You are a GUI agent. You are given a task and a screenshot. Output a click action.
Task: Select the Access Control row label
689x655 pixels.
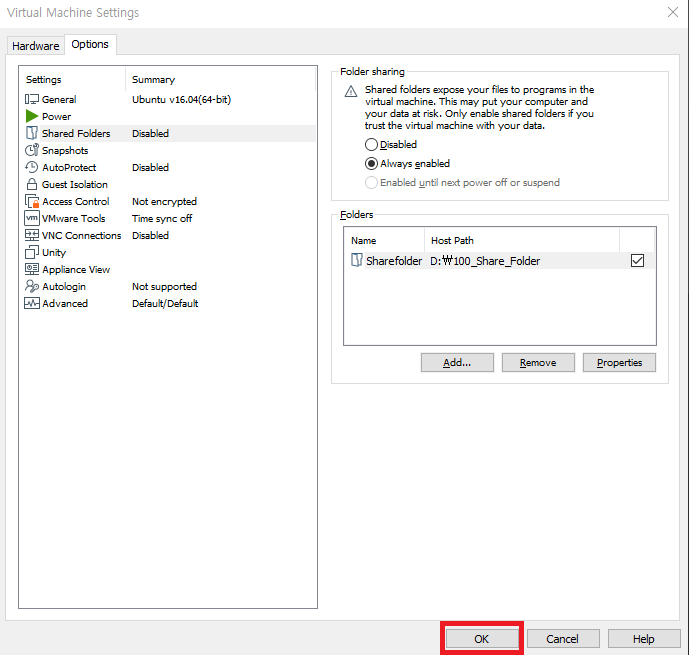[76, 202]
